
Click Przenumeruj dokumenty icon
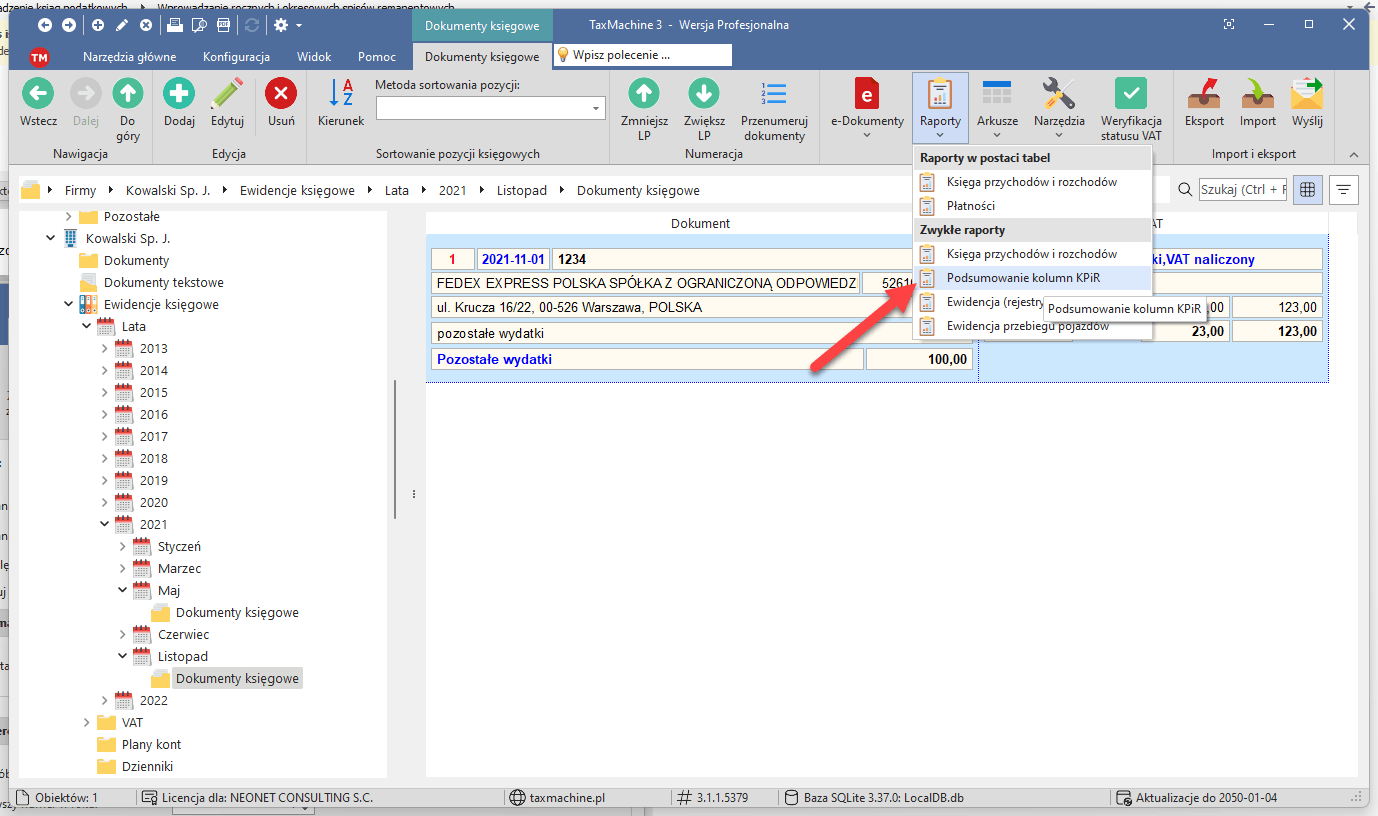tap(773, 95)
